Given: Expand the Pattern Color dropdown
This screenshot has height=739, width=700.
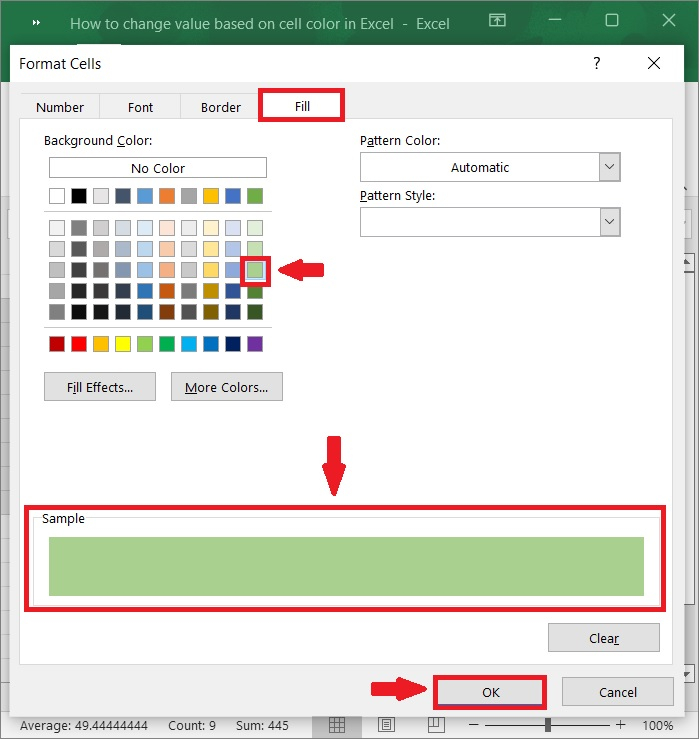Looking at the screenshot, I should click(x=609, y=167).
